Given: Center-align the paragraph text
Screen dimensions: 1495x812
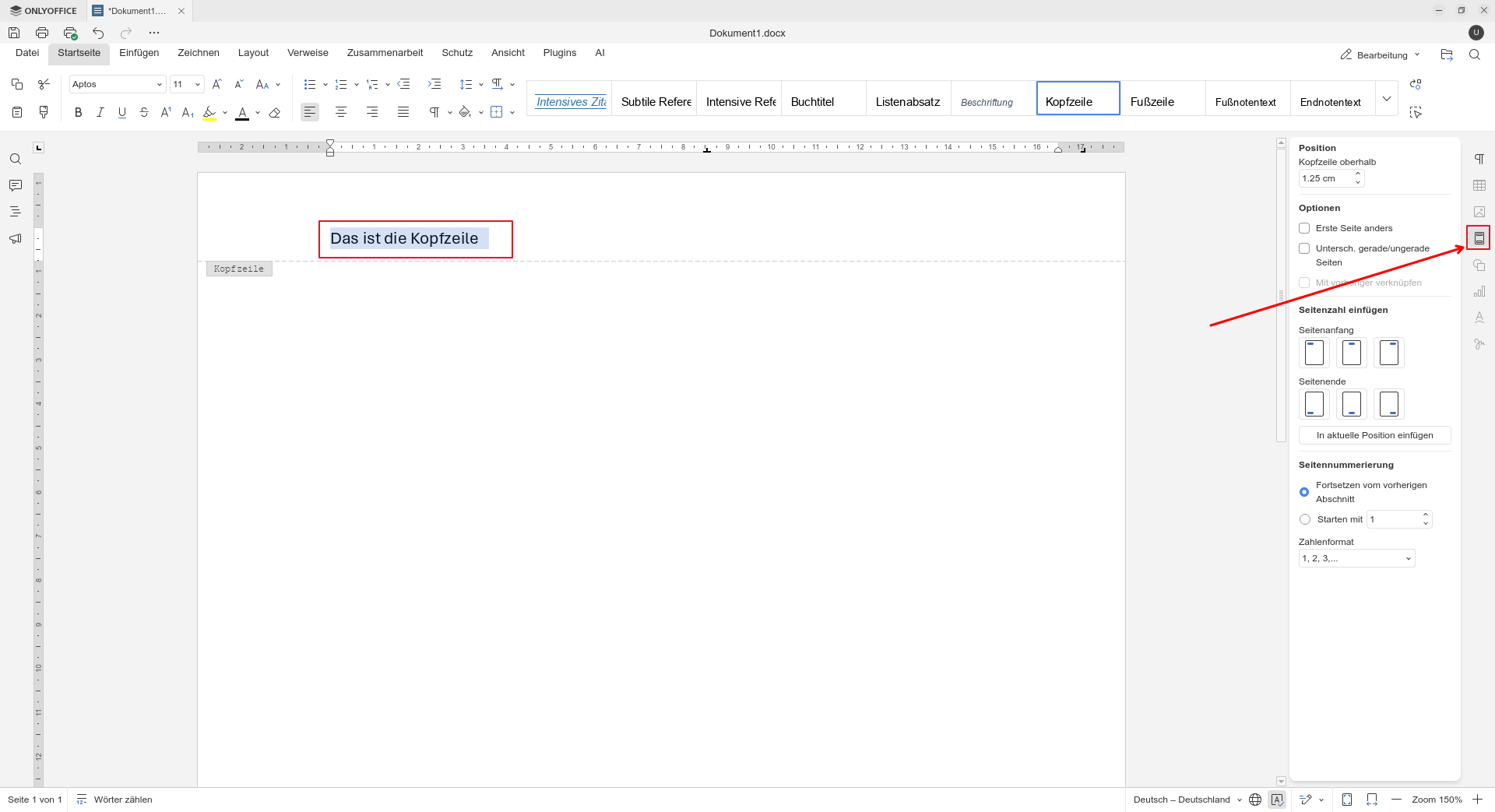Looking at the screenshot, I should click(341, 113).
